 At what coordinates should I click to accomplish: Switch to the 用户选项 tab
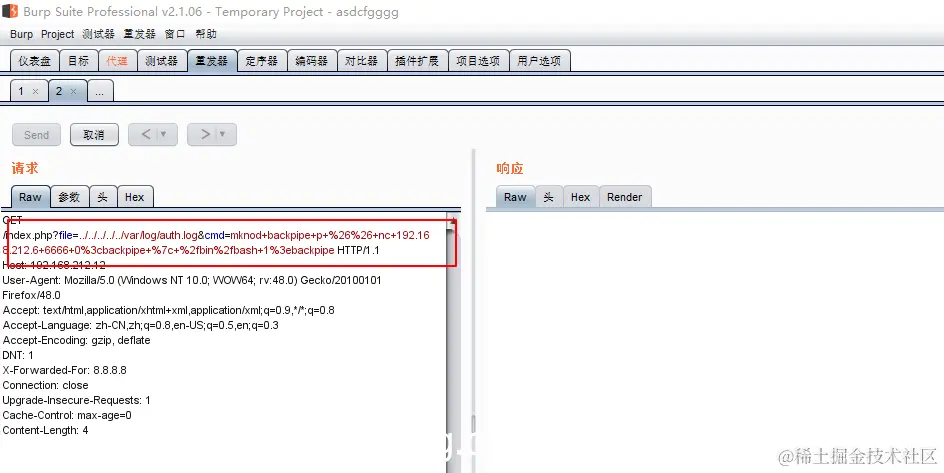[x=539, y=61]
